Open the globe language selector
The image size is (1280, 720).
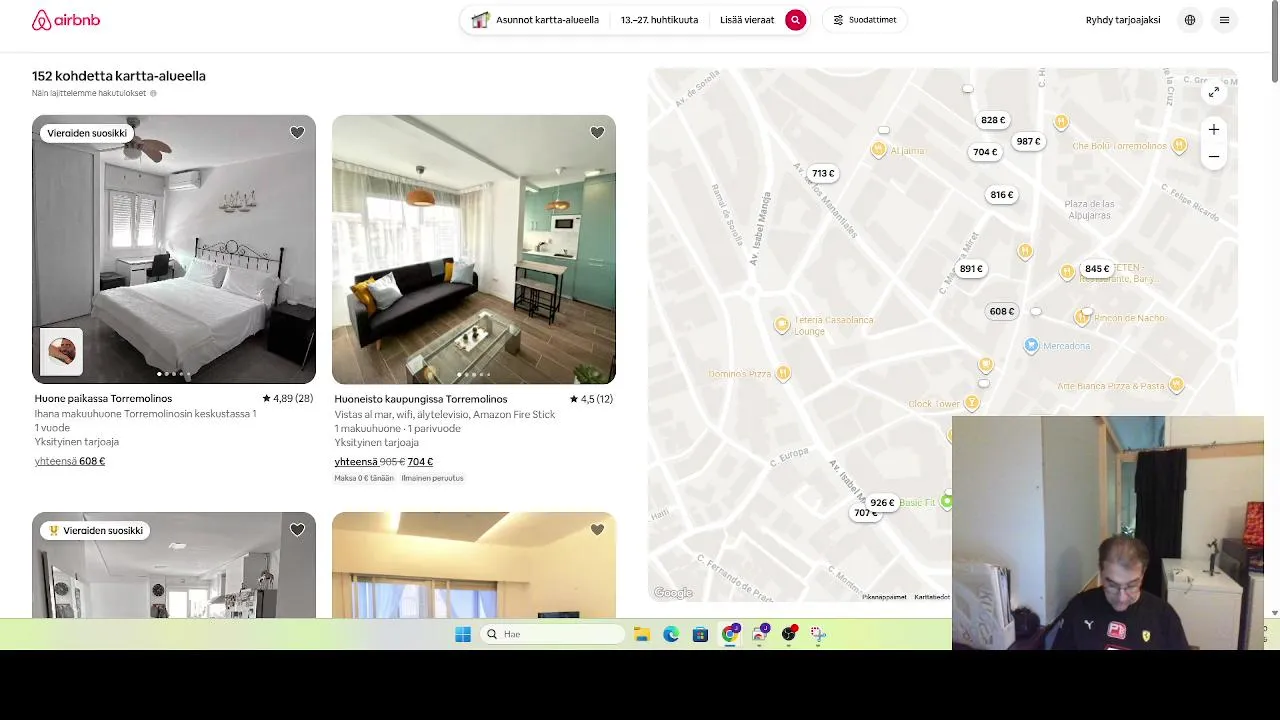point(1189,20)
